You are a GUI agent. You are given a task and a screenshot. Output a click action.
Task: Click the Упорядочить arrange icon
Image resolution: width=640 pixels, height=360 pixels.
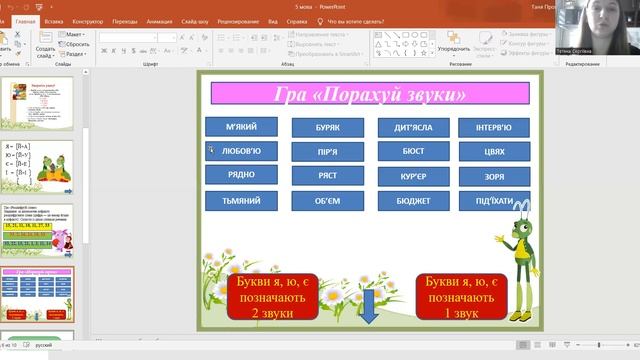coord(453,38)
